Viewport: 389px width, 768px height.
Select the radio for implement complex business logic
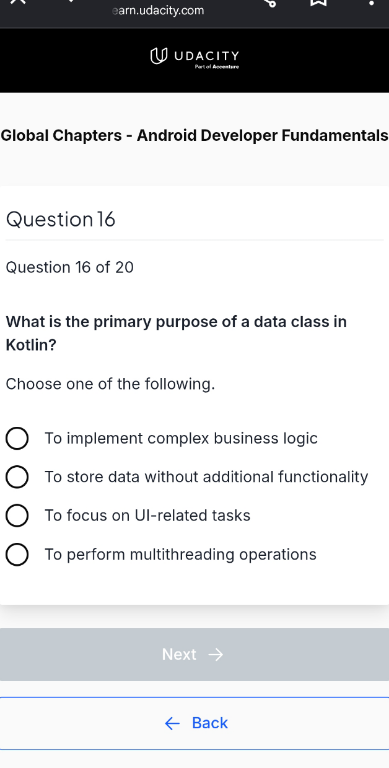click(17, 438)
